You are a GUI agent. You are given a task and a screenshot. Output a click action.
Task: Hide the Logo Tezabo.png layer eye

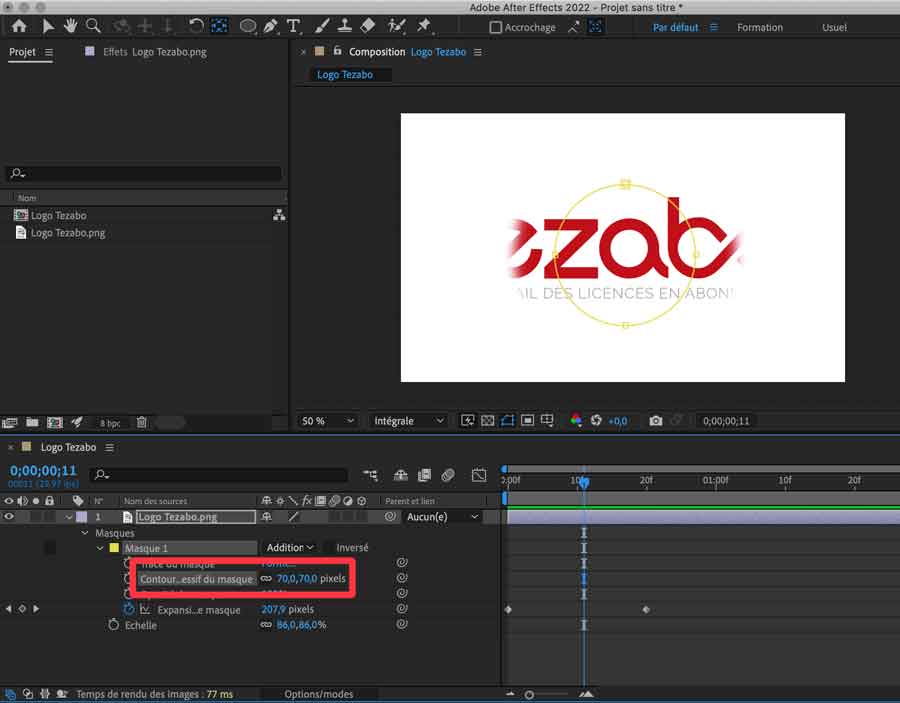coord(9,516)
